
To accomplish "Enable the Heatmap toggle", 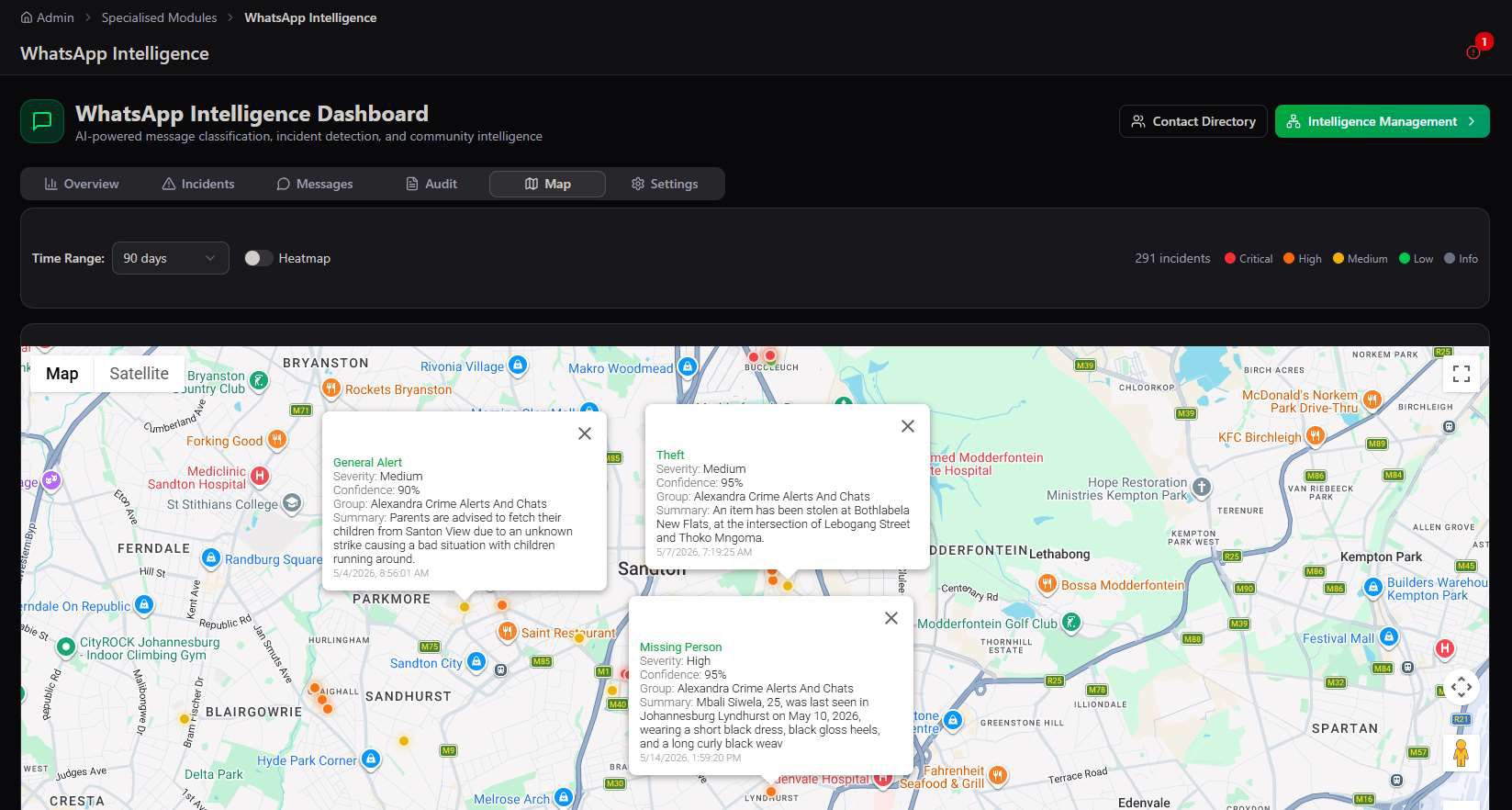I will 258,258.
